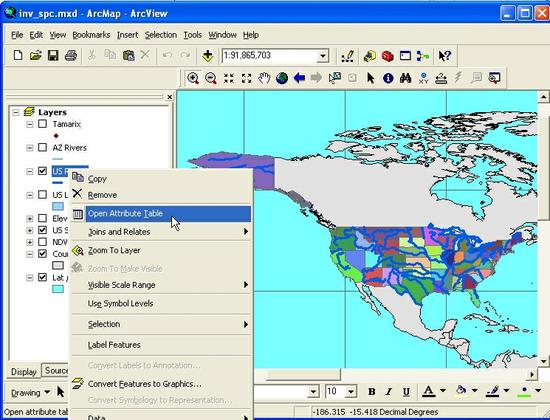Select the Pan hand tool
Viewport: 550px width, 420px height.
tap(264, 78)
